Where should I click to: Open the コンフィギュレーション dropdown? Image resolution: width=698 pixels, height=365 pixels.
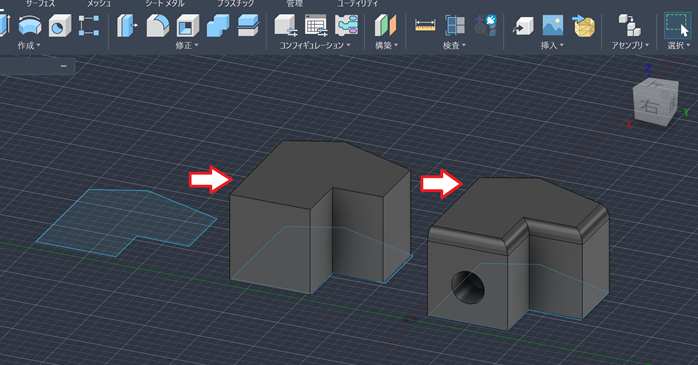click(x=315, y=45)
